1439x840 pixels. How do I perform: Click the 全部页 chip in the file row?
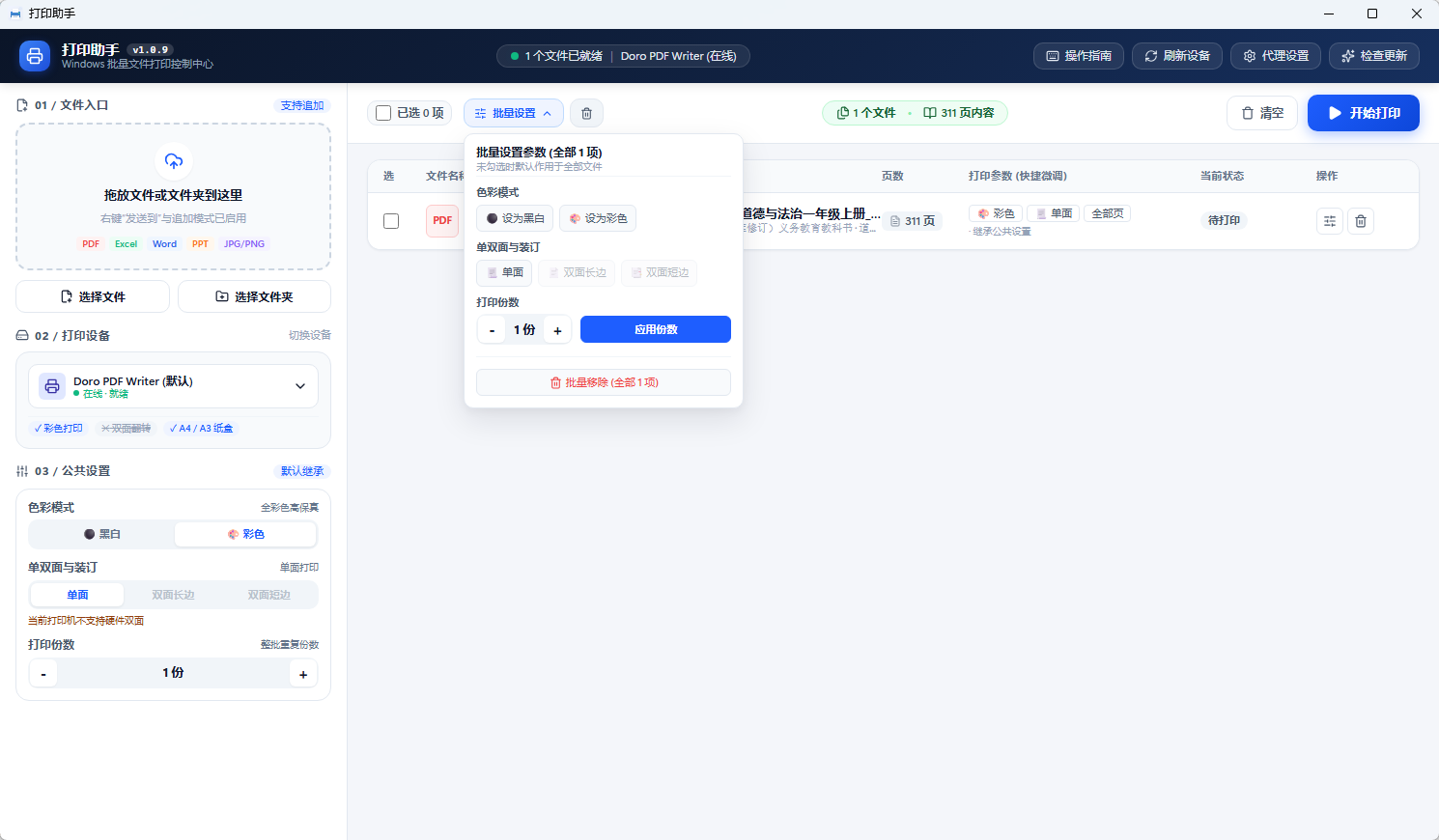point(1108,213)
